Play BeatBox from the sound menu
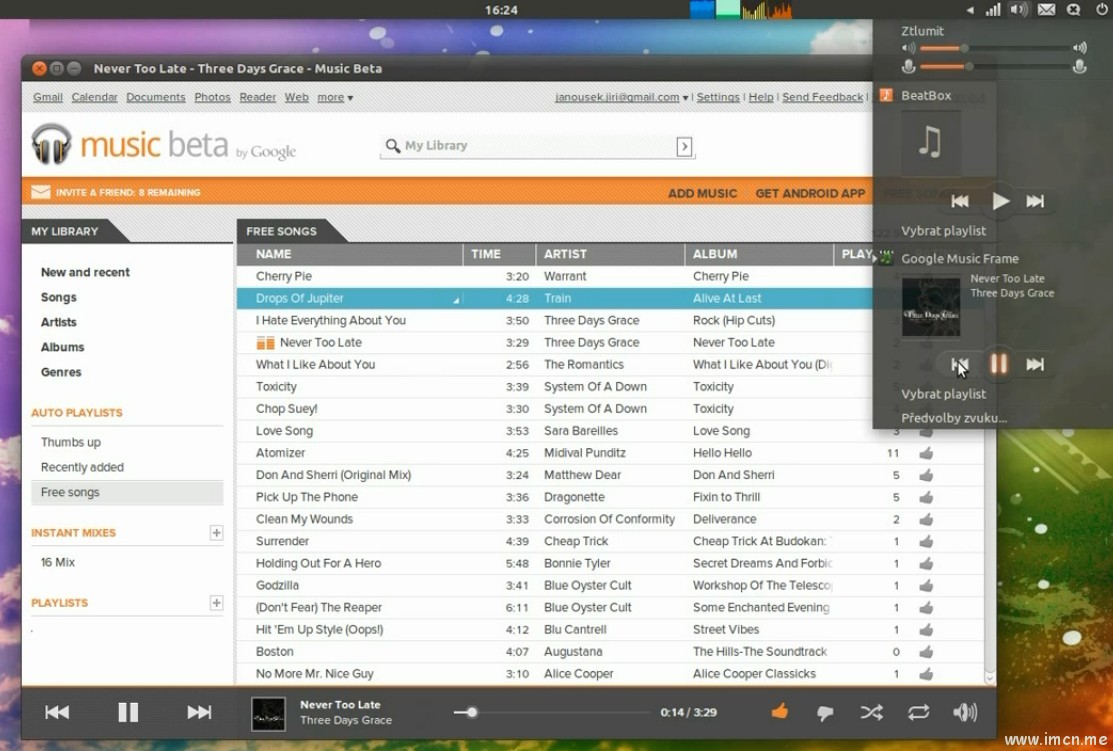Viewport: 1113px width, 751px height. point(1000,201)
